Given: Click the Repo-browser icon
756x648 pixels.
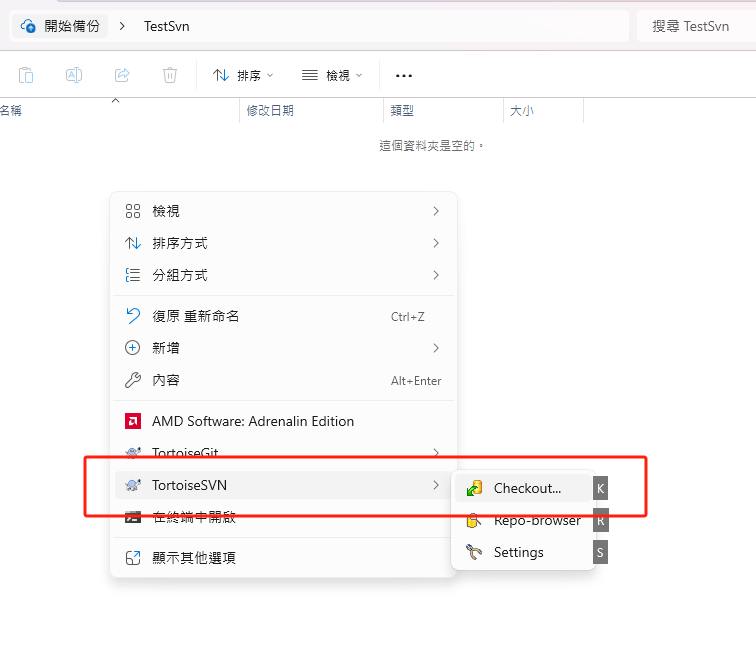Looking at the screenshot, I should pyautogui.click(x=474, y=521).
